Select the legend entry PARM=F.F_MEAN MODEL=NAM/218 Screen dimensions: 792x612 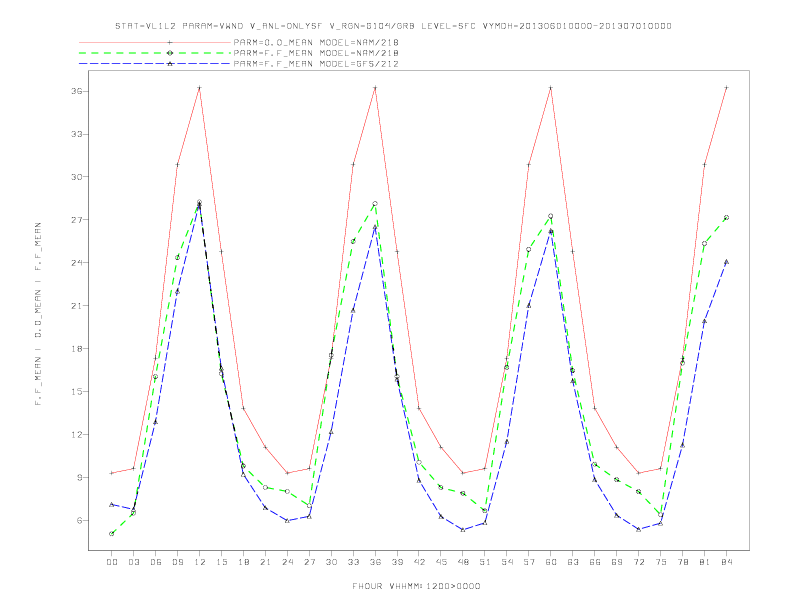point(316,53)
